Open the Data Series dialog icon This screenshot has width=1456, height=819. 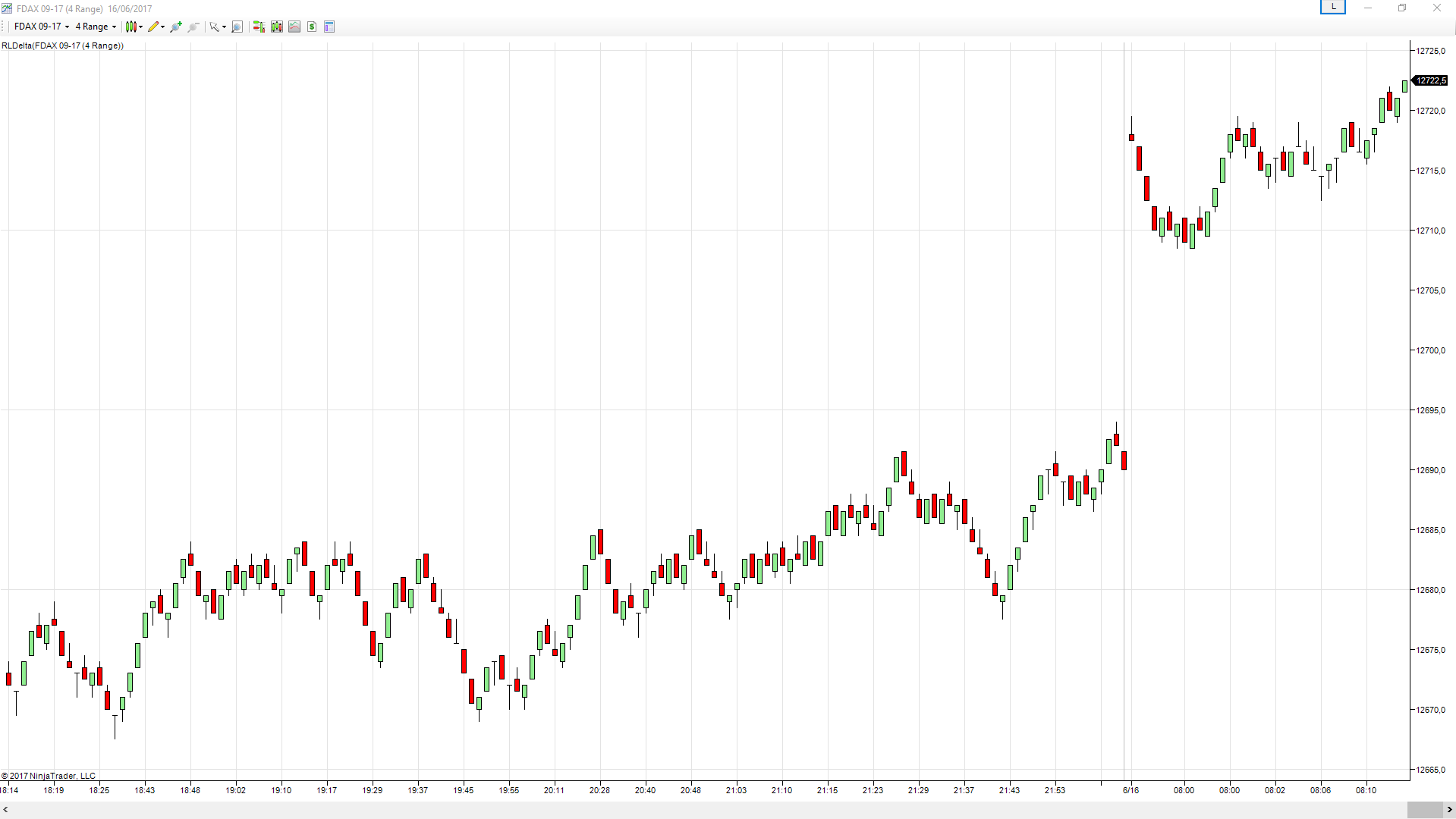277,27
